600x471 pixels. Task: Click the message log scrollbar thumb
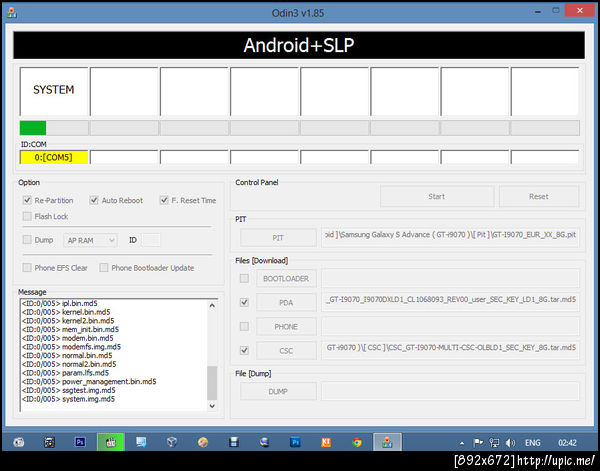212,383
